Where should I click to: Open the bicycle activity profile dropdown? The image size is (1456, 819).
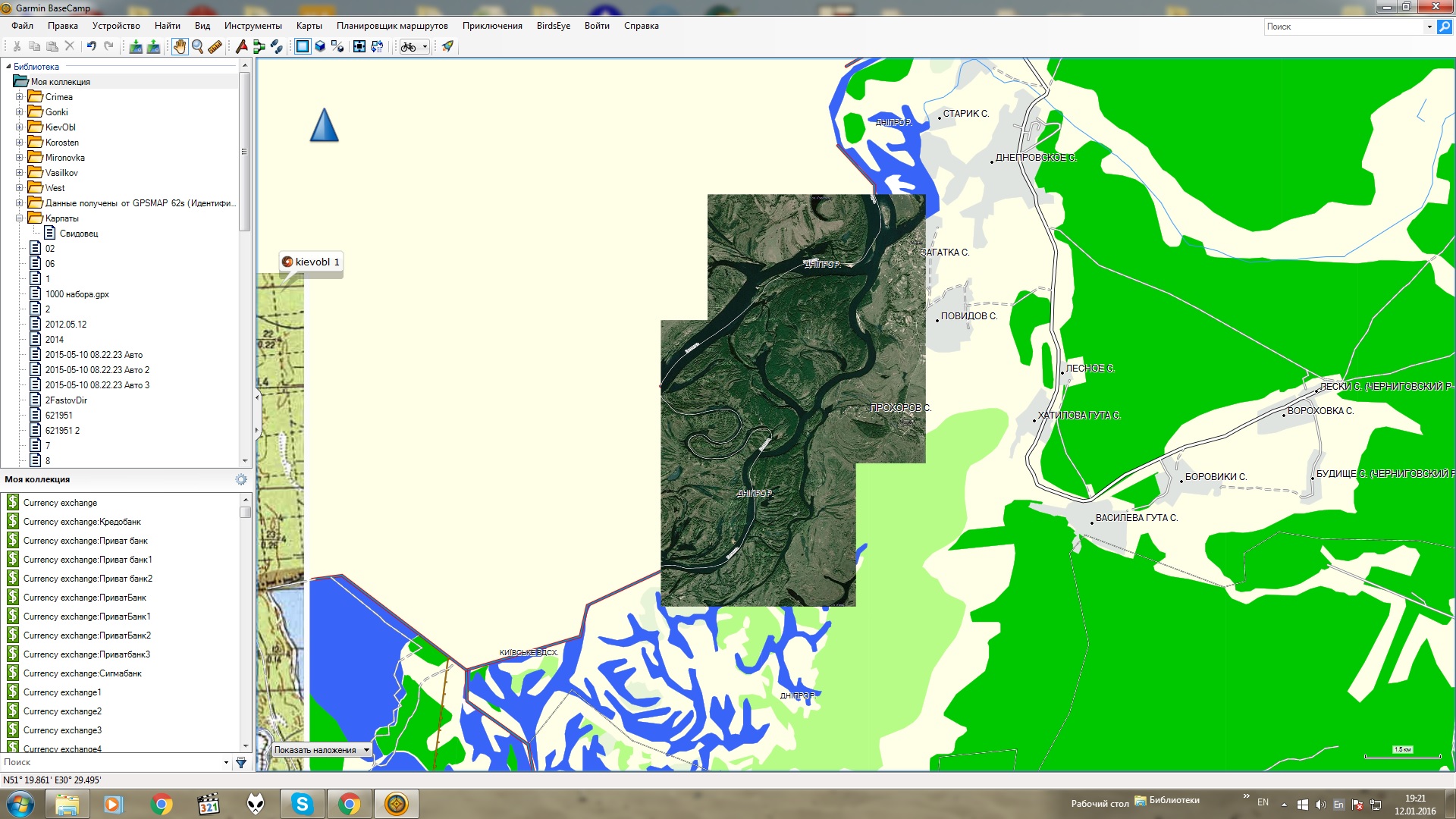(414, 46)
